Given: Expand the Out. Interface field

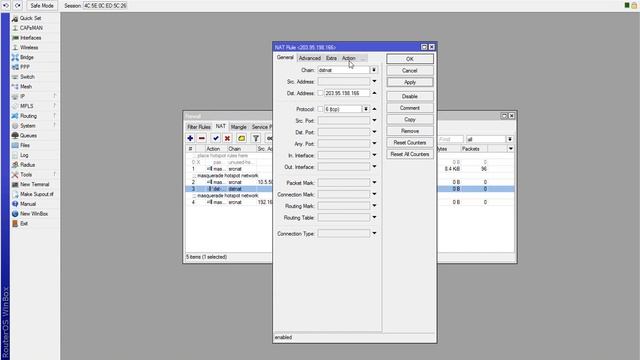Looking at the screenshot, I should [374, 167].
